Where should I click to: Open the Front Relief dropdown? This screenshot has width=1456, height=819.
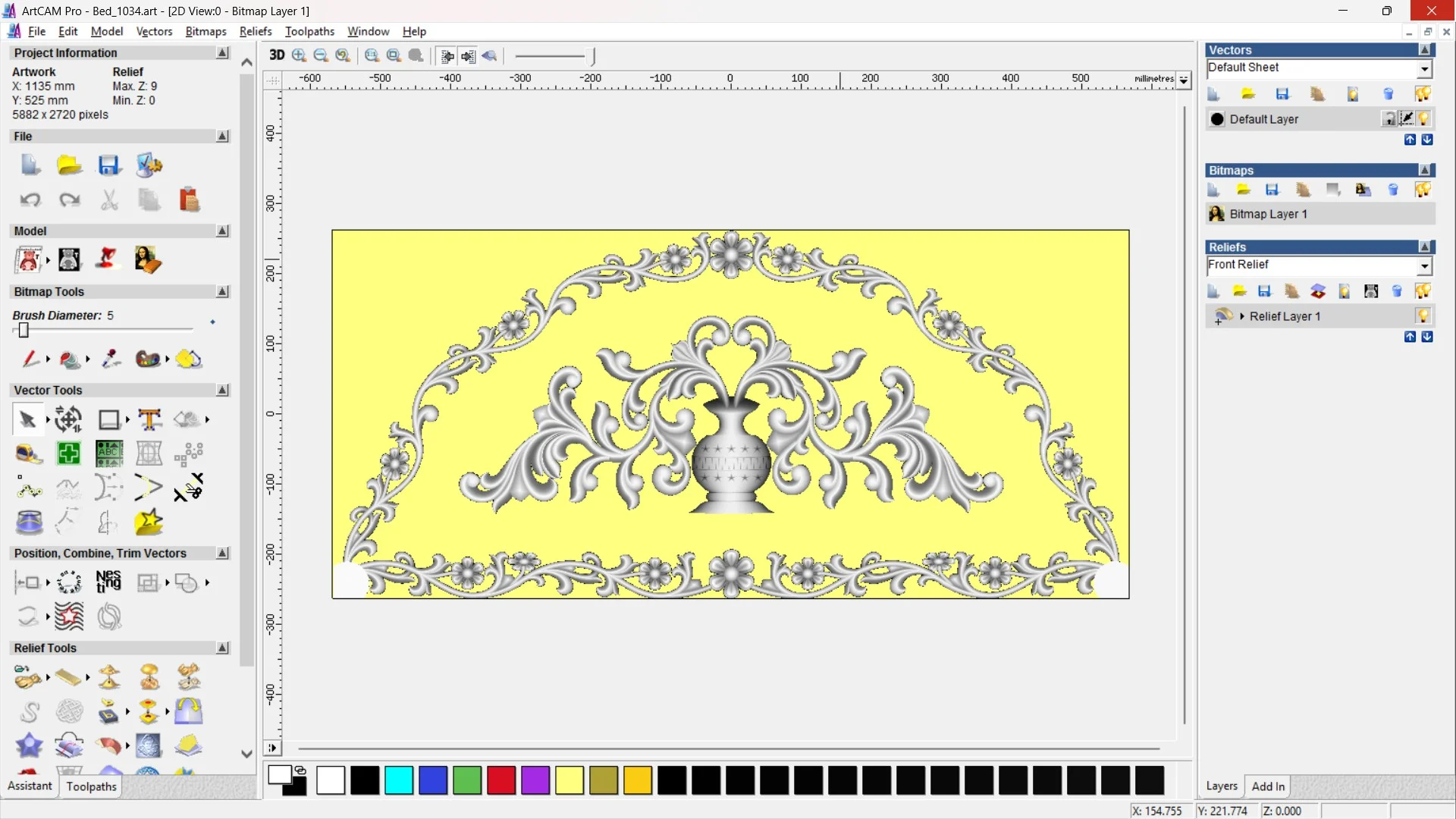coord(1425,265)
